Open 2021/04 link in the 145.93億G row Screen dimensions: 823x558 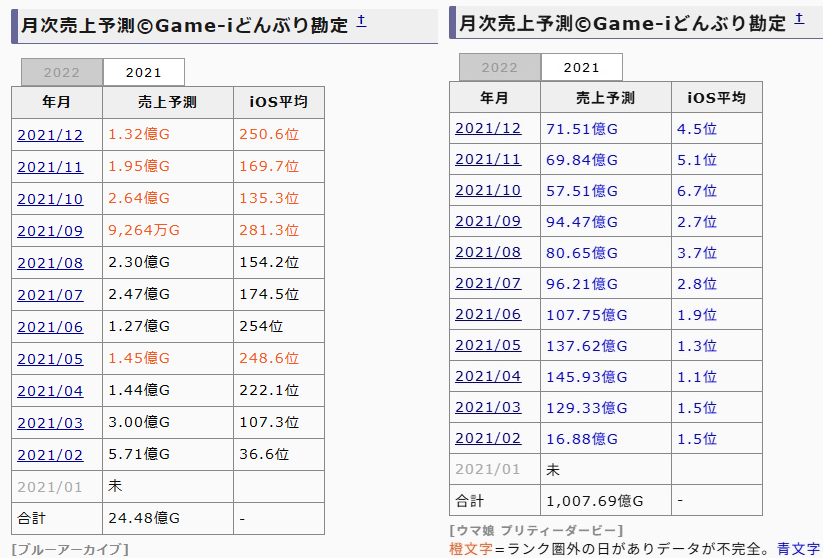pyautogui.click(x=488, y=376)
